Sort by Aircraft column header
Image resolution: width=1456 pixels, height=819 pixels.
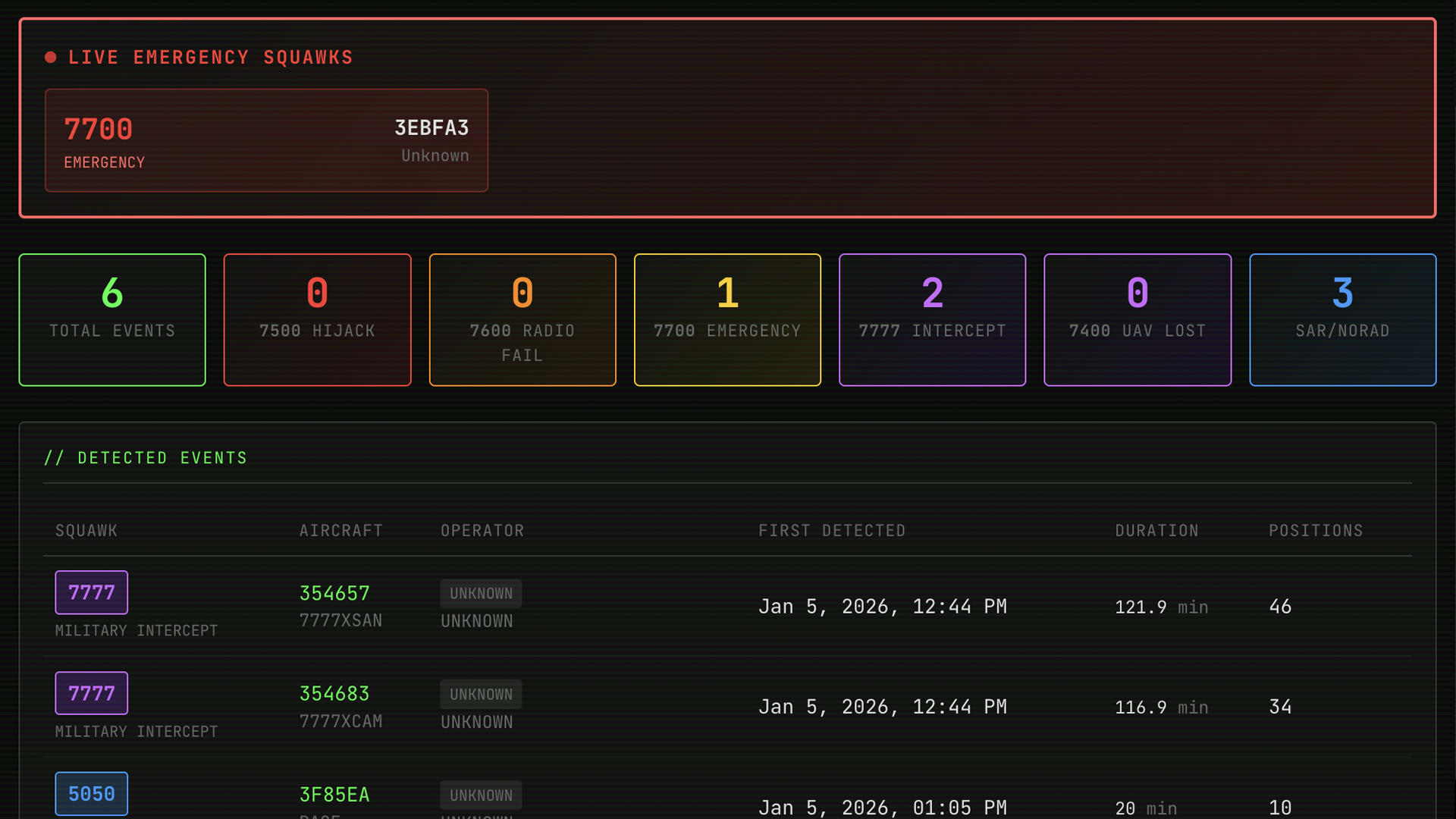tap(340, 531)
